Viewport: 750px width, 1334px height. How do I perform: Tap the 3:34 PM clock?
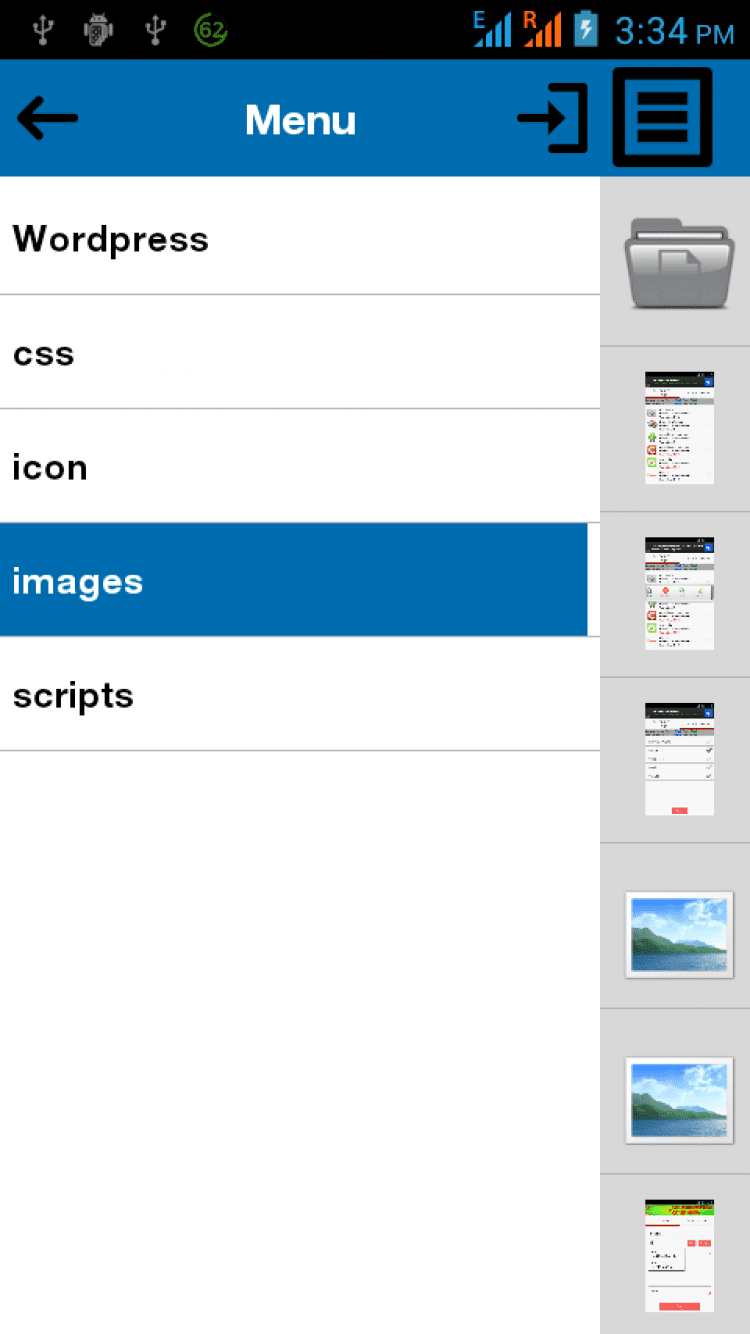(x=674, y=31)
